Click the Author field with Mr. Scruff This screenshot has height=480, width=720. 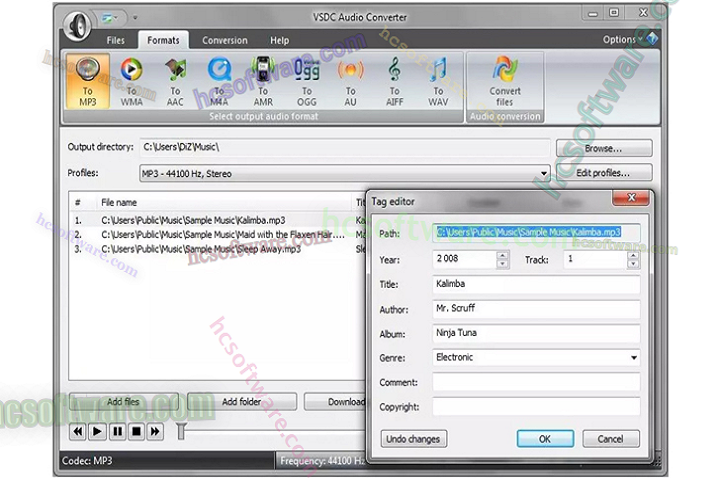[x=536, y=309]
